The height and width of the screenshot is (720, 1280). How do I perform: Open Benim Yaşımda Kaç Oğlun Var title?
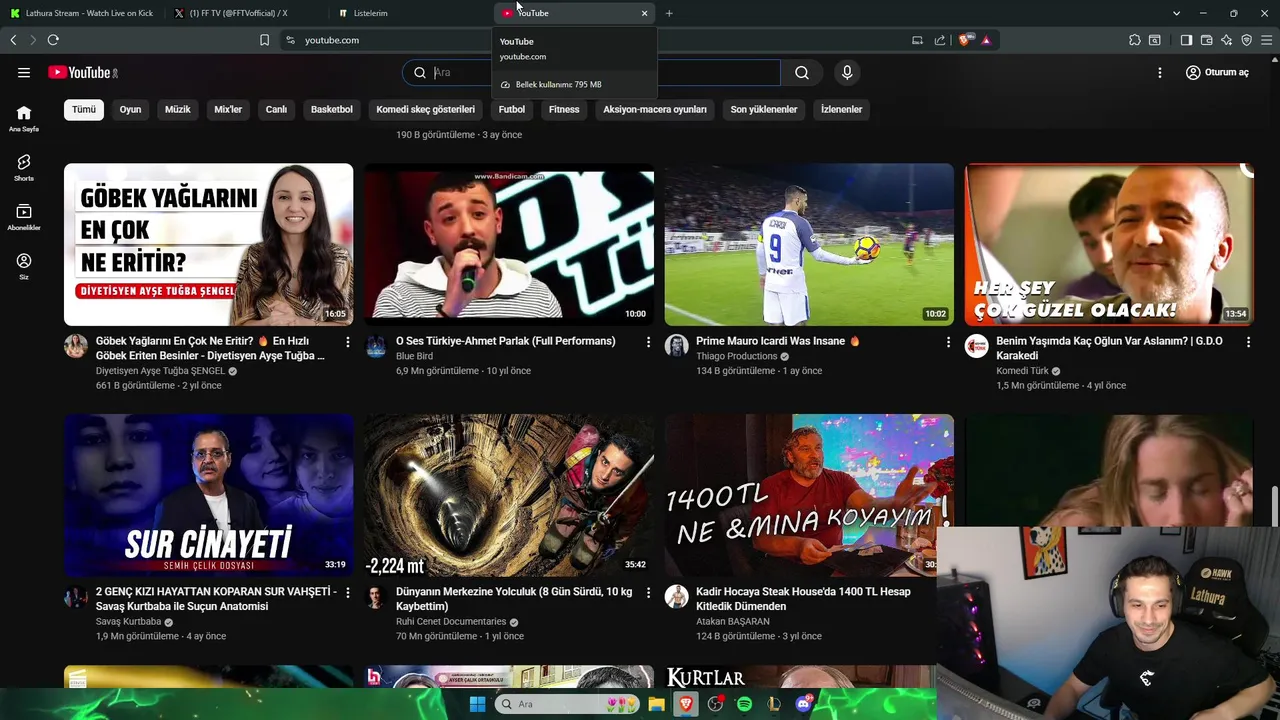pyautogui.click(x=1109, y=348)
